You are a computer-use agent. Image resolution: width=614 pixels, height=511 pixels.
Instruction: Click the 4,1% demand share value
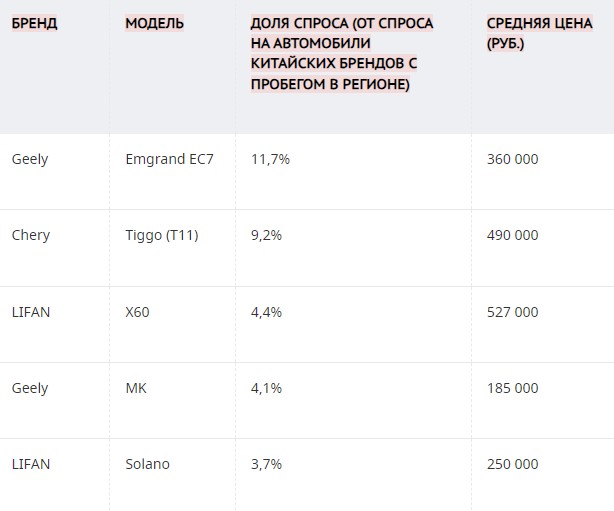[x=266, y=388]
